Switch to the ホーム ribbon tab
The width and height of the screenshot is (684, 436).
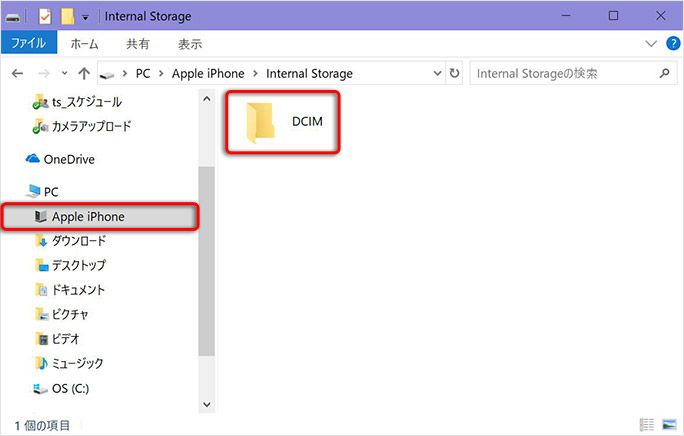point(84,44)
